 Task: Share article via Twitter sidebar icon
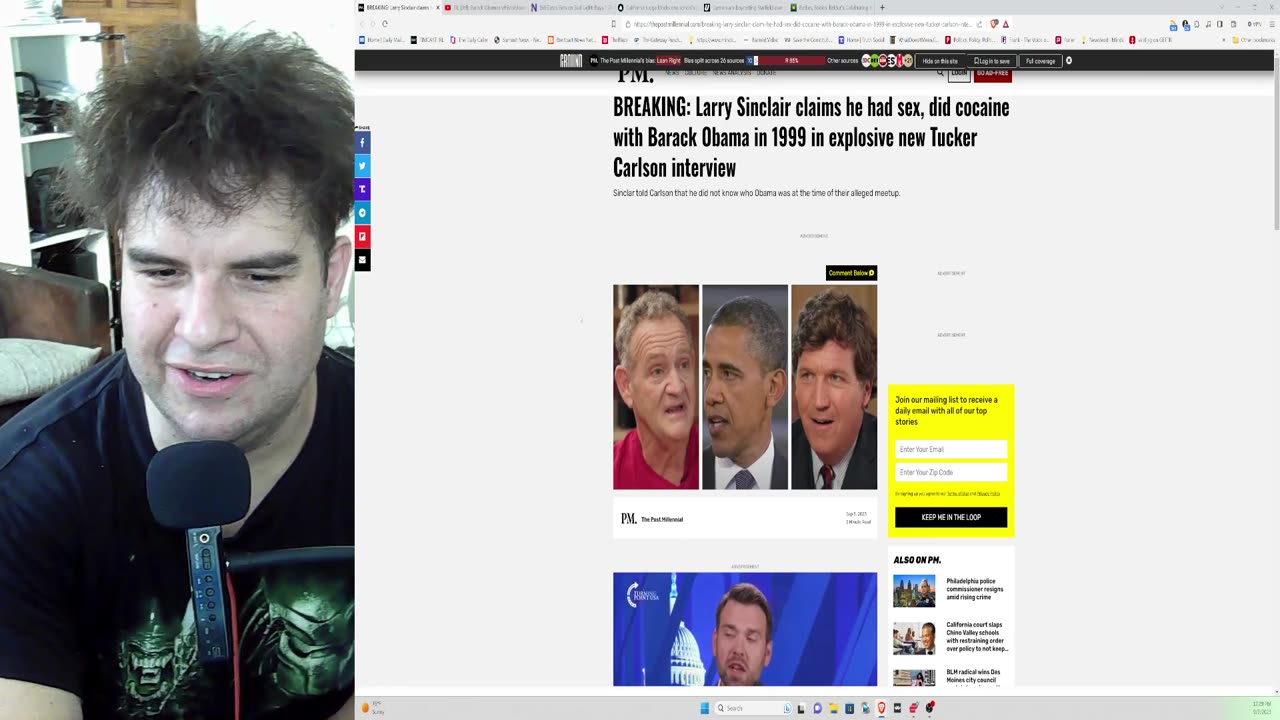(x=362, y=165)
